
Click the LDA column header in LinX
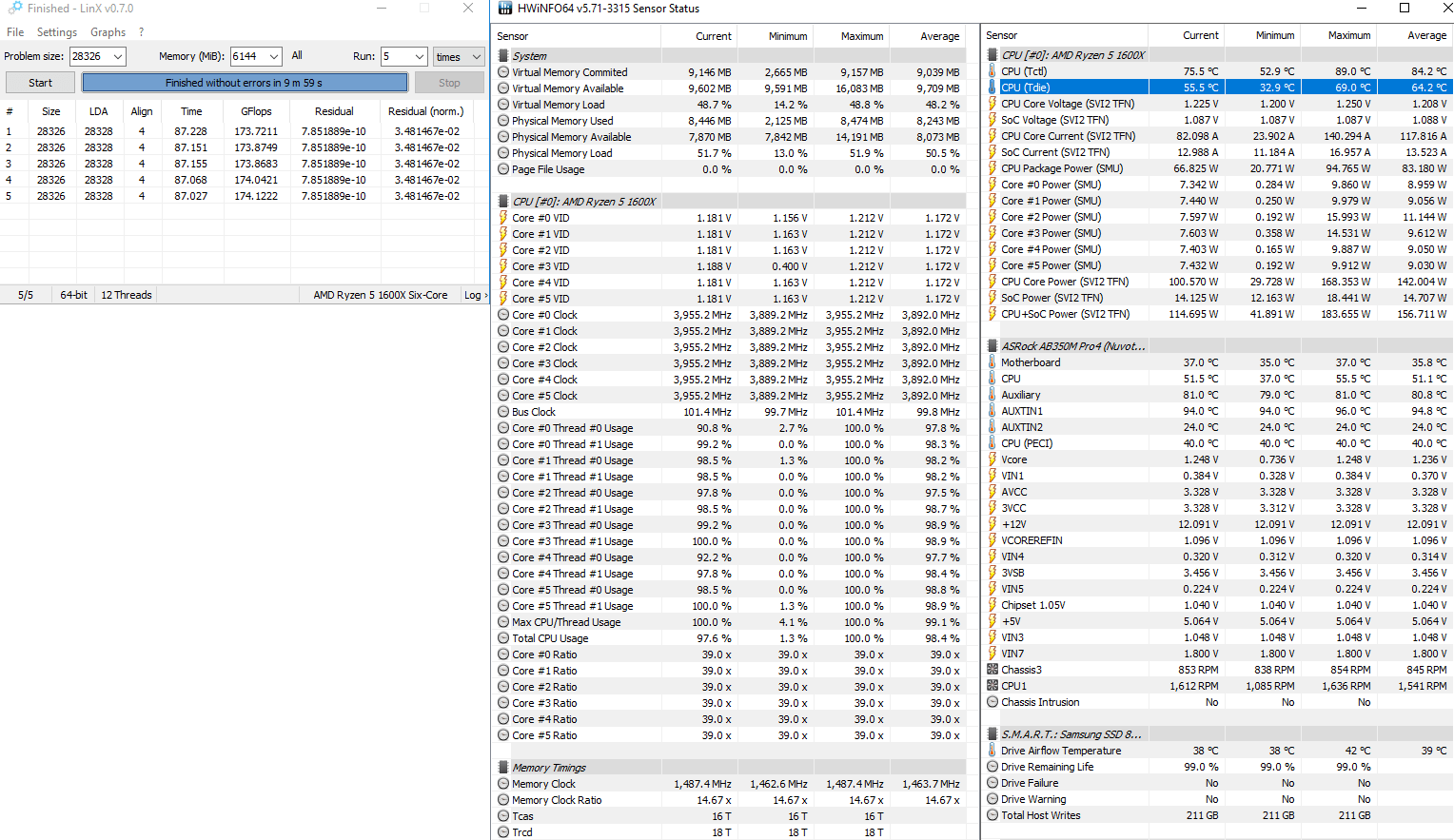[98, 111]
